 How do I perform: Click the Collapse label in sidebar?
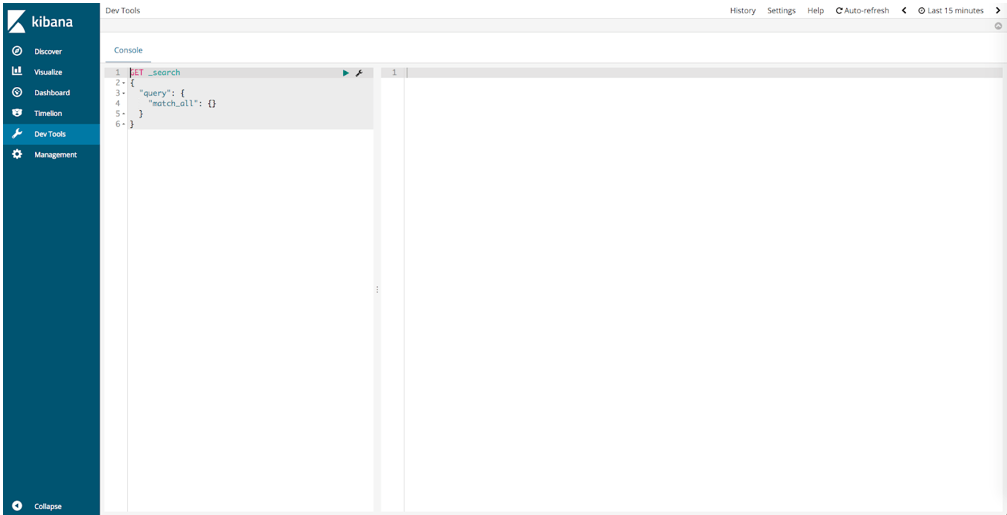click(x=48, y=507)
